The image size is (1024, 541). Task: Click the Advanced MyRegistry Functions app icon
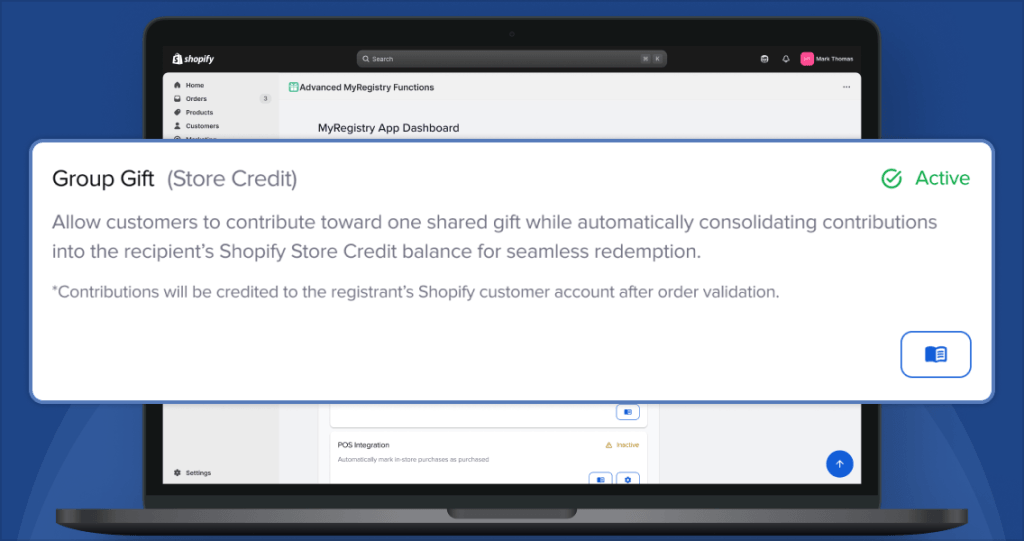coord(293,87)
